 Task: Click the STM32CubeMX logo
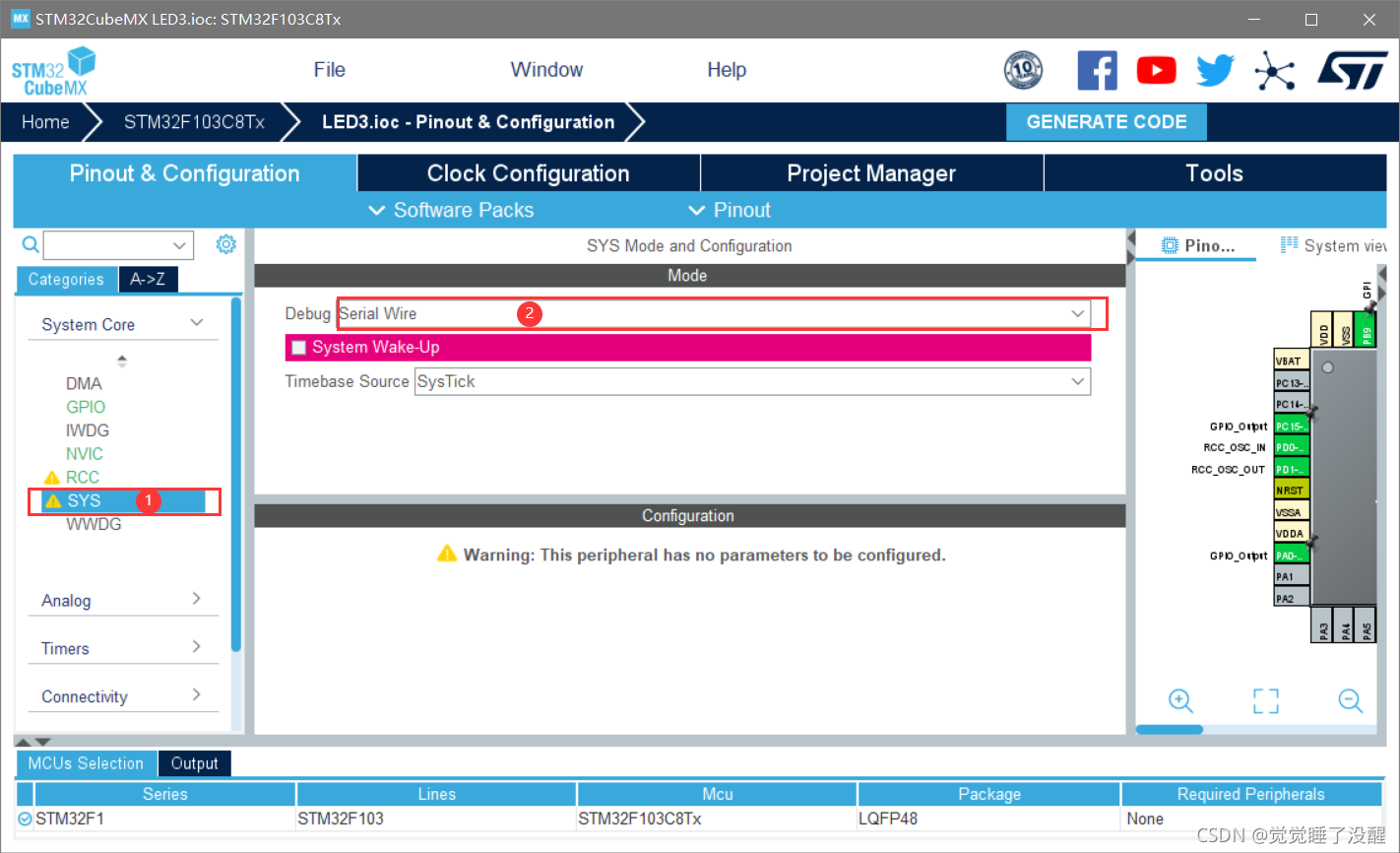pyautogui.click(x=54, y=71)
